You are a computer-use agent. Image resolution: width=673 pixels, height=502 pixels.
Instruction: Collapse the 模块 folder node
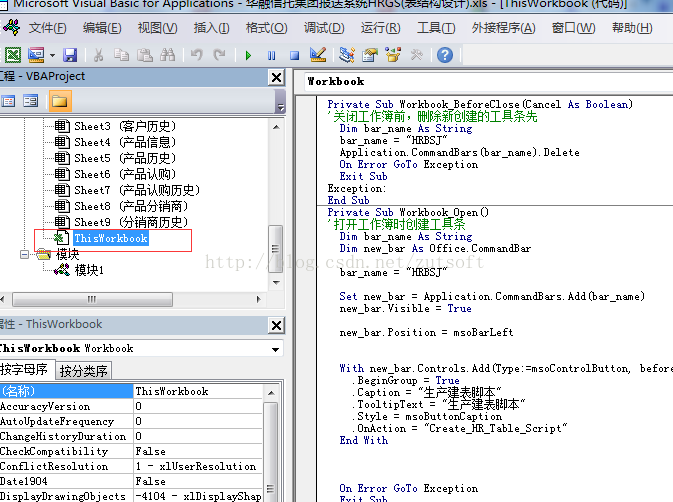[x=24, y=254]
